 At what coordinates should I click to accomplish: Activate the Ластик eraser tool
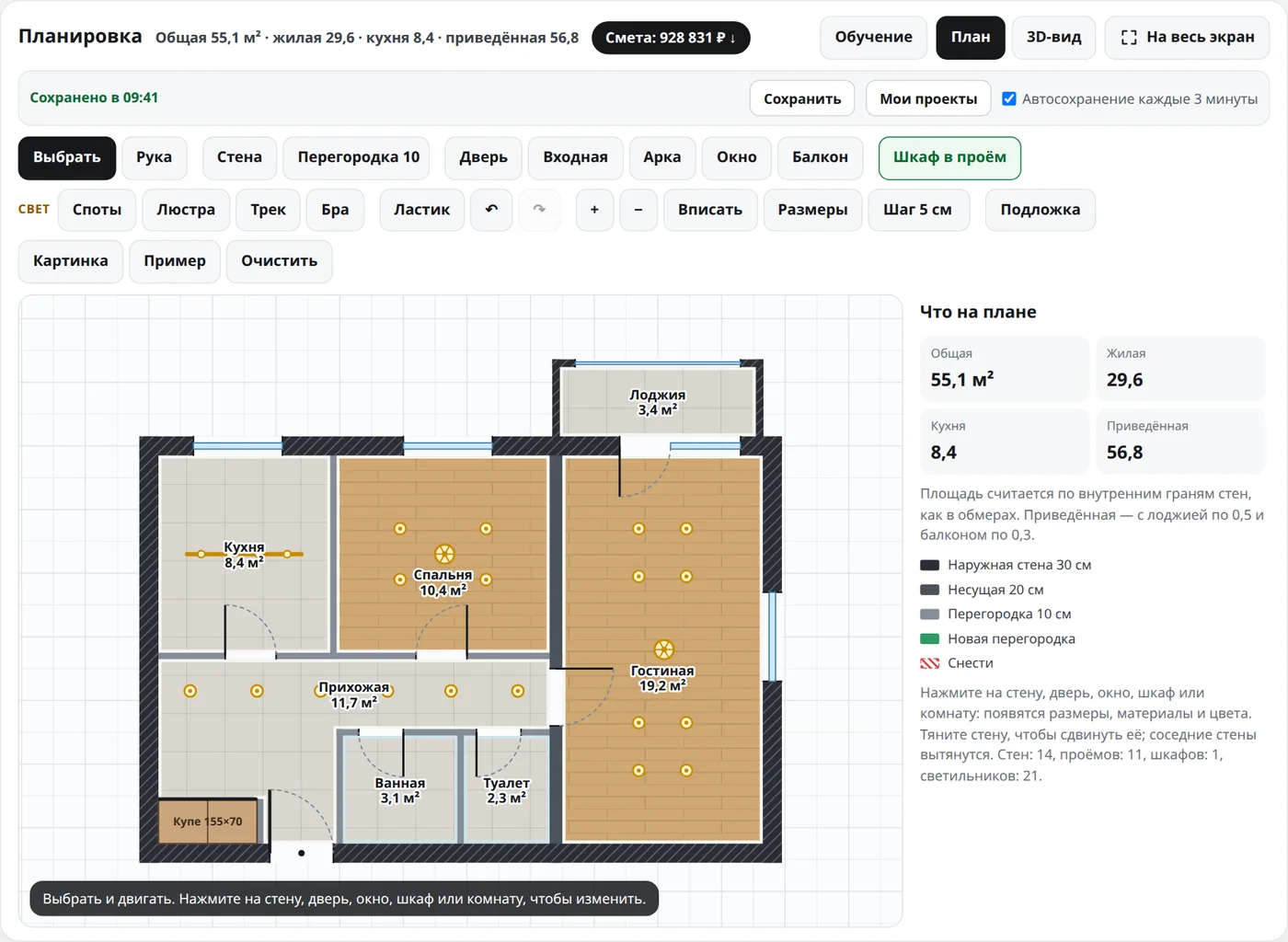tap(422, 210)
